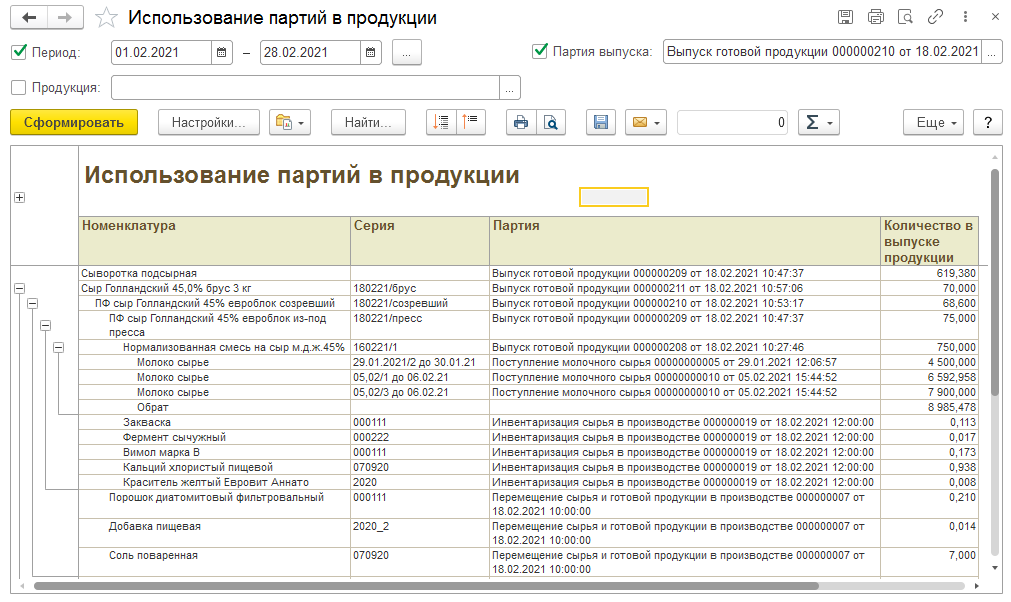Image resolution: width=1011 pixels, height=602 pixels.
Task: Expand the report header group
Action: pyautogui.click(x=19, y=198)
